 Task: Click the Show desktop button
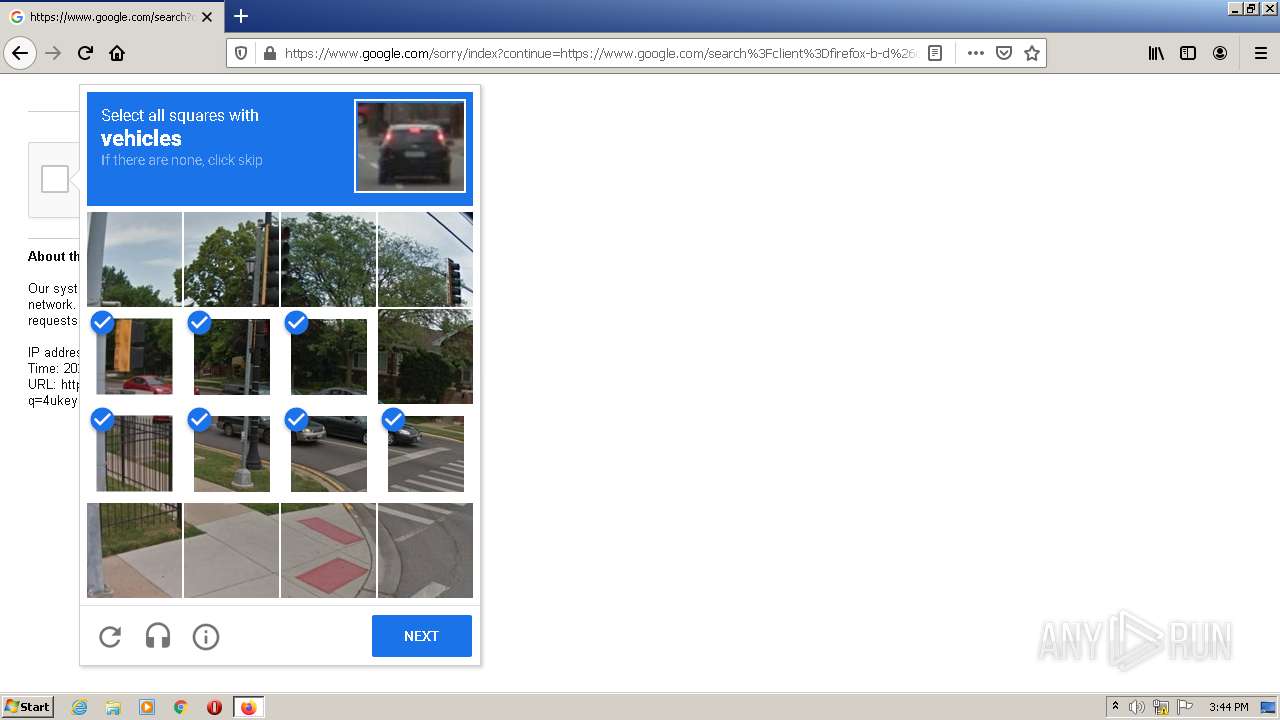(1268, 707)
